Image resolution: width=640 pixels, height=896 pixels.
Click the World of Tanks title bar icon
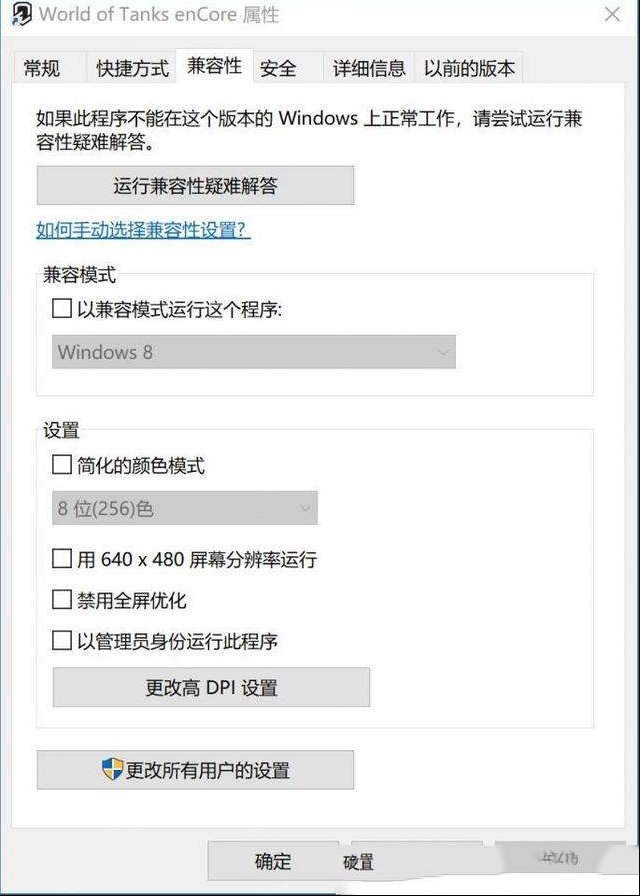[x=22, y=14]
